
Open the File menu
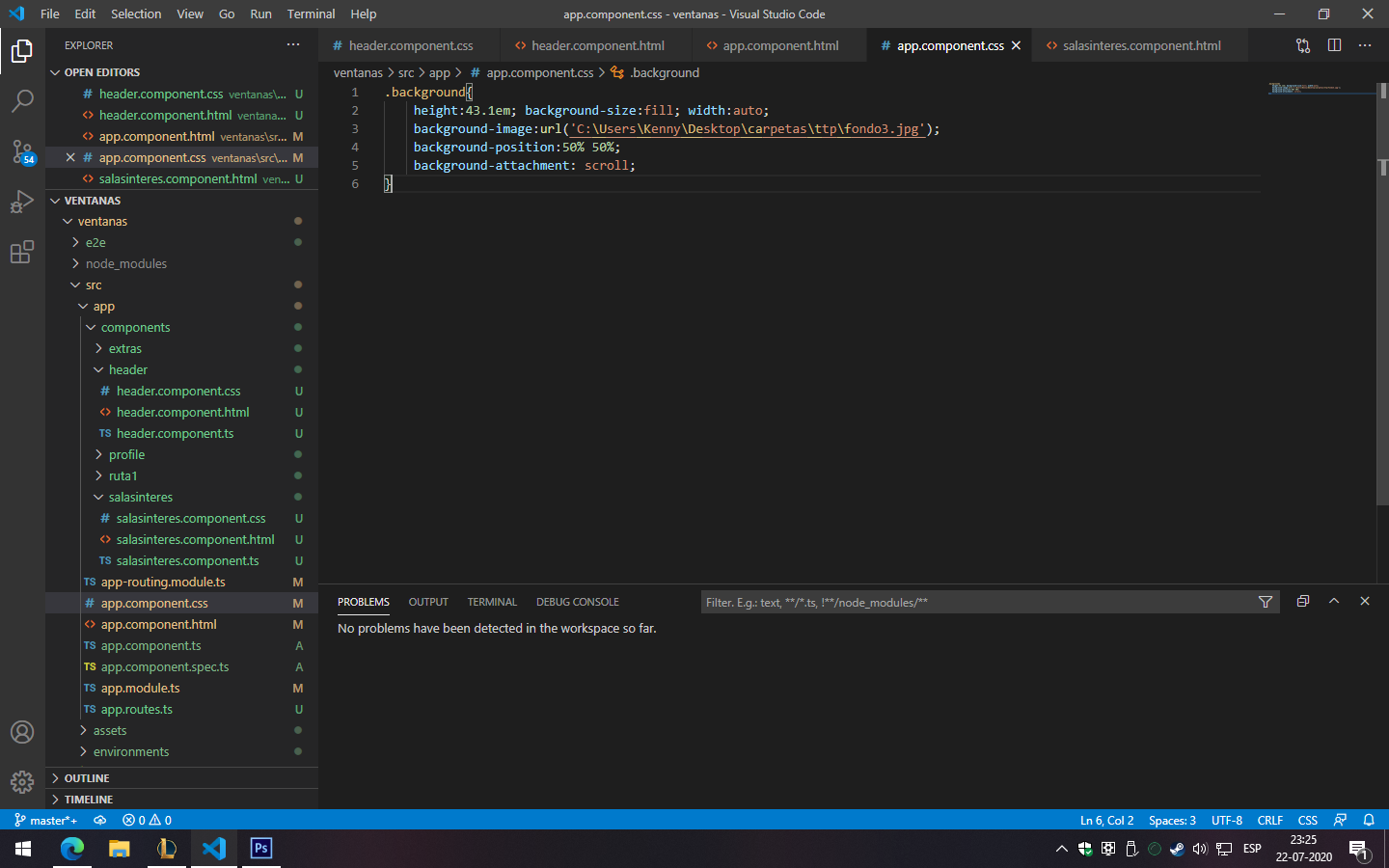pyautogui.click(x=50, y=14)
